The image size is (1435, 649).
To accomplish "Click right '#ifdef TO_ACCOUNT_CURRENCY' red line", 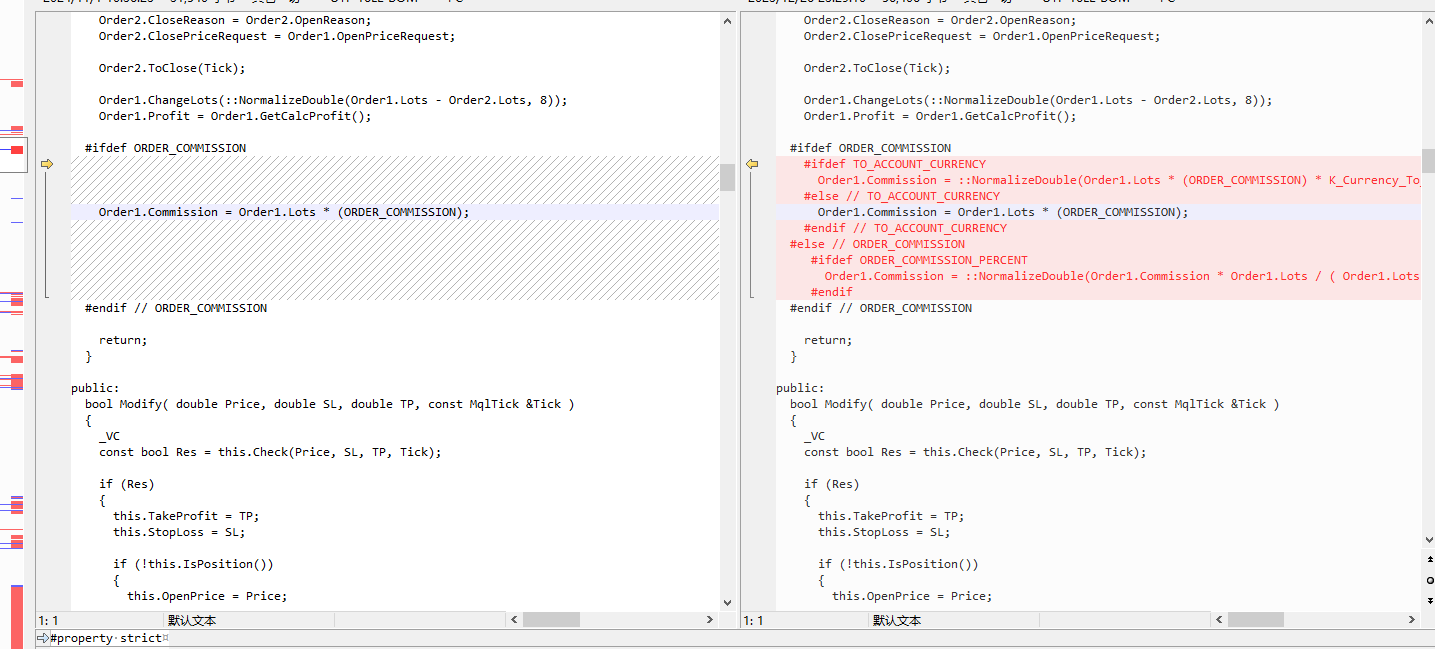I will [894, 164].
